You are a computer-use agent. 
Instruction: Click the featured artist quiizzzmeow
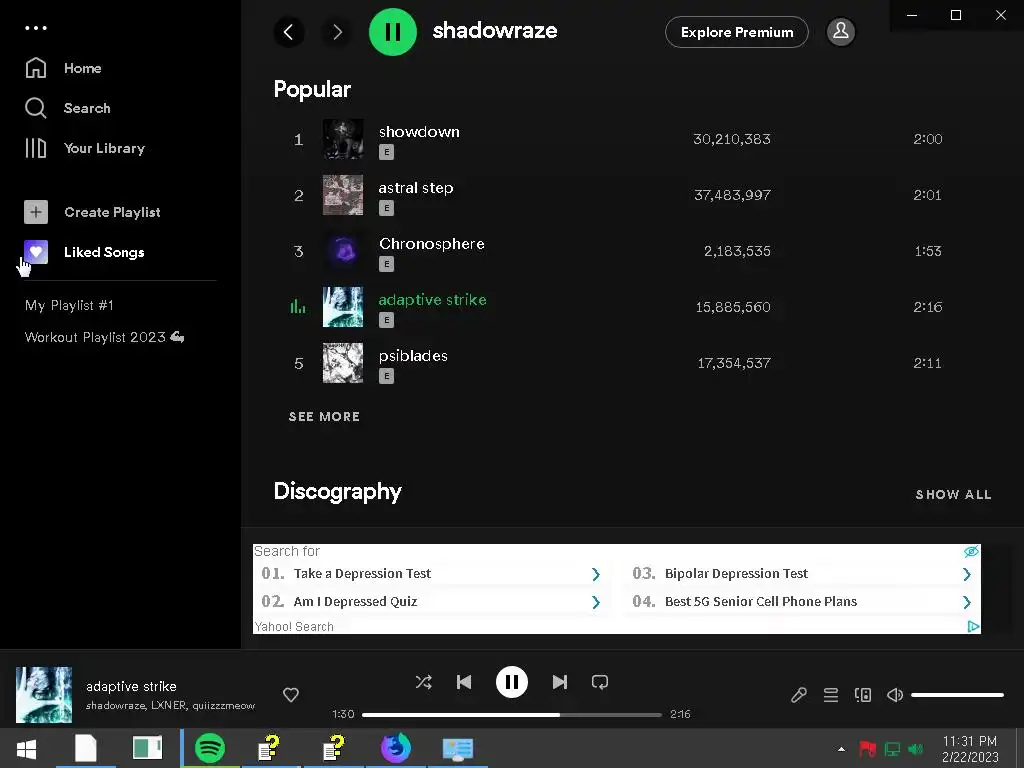(223, 705)
